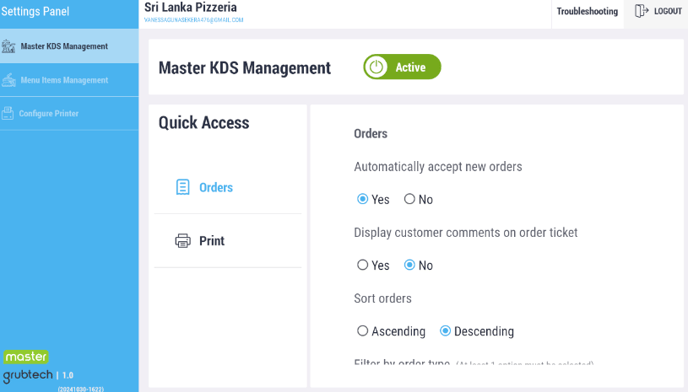This screenshot has width=688, height=392.
Task: Click the Master KDS Management page heading
Action: point(245,68)
